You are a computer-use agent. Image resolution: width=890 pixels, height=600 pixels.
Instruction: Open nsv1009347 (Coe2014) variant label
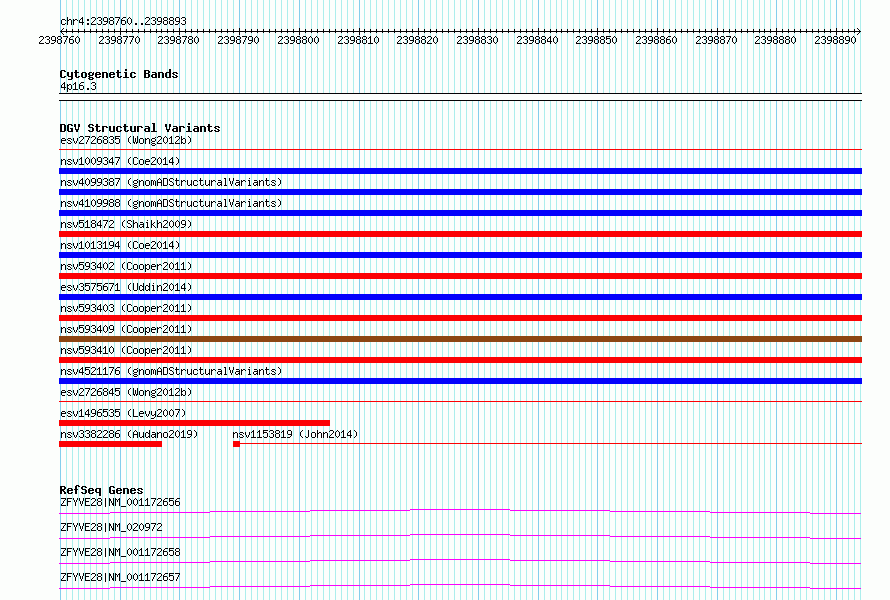pyautogui.click(x=120, y=161)
